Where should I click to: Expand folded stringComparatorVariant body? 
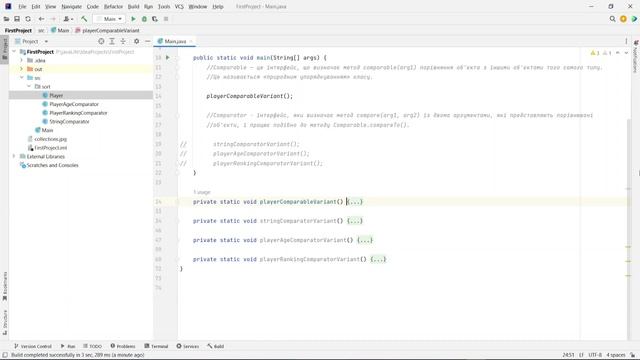pos(355,221)
